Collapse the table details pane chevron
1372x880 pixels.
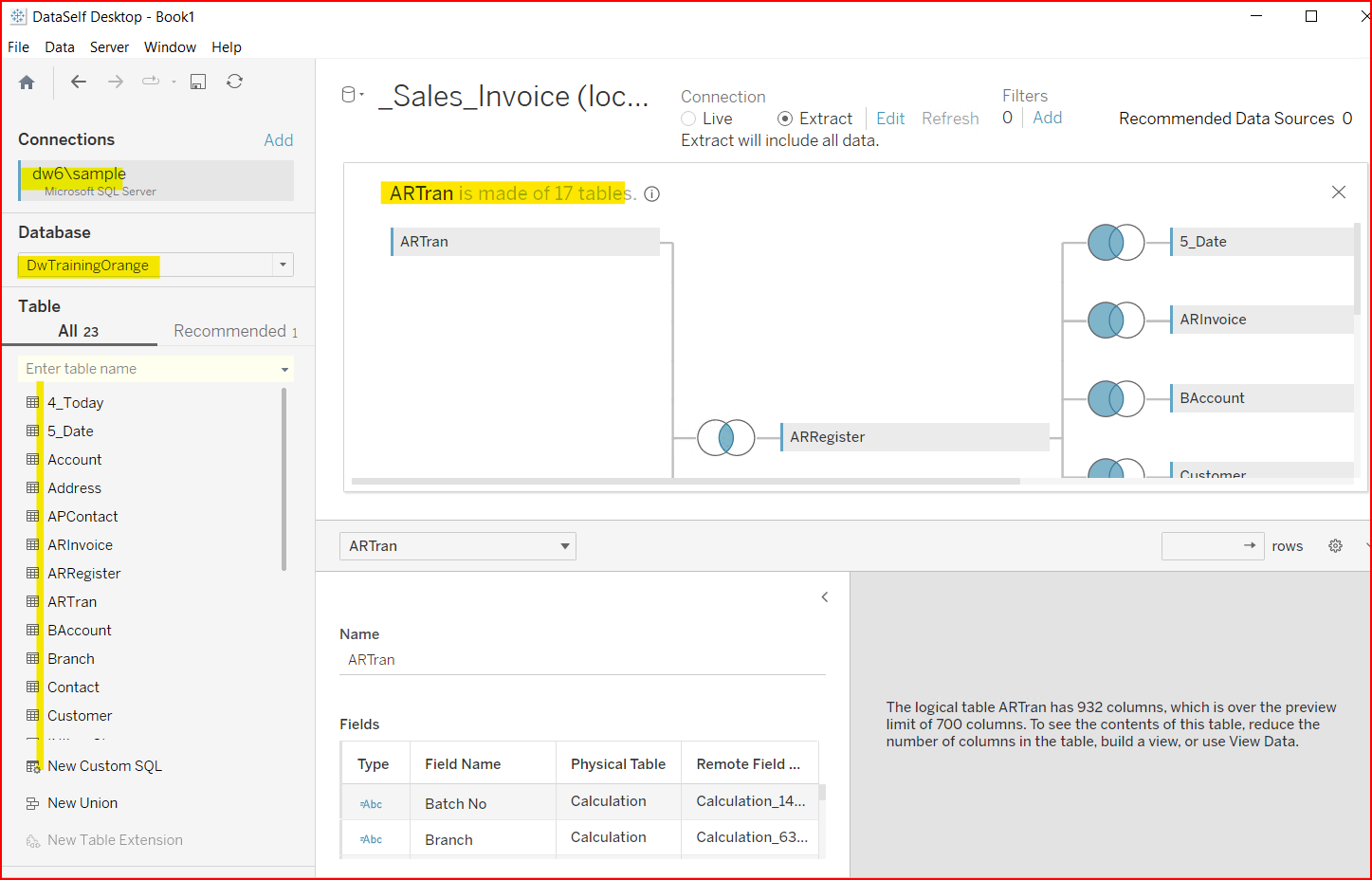coord(825,597)
